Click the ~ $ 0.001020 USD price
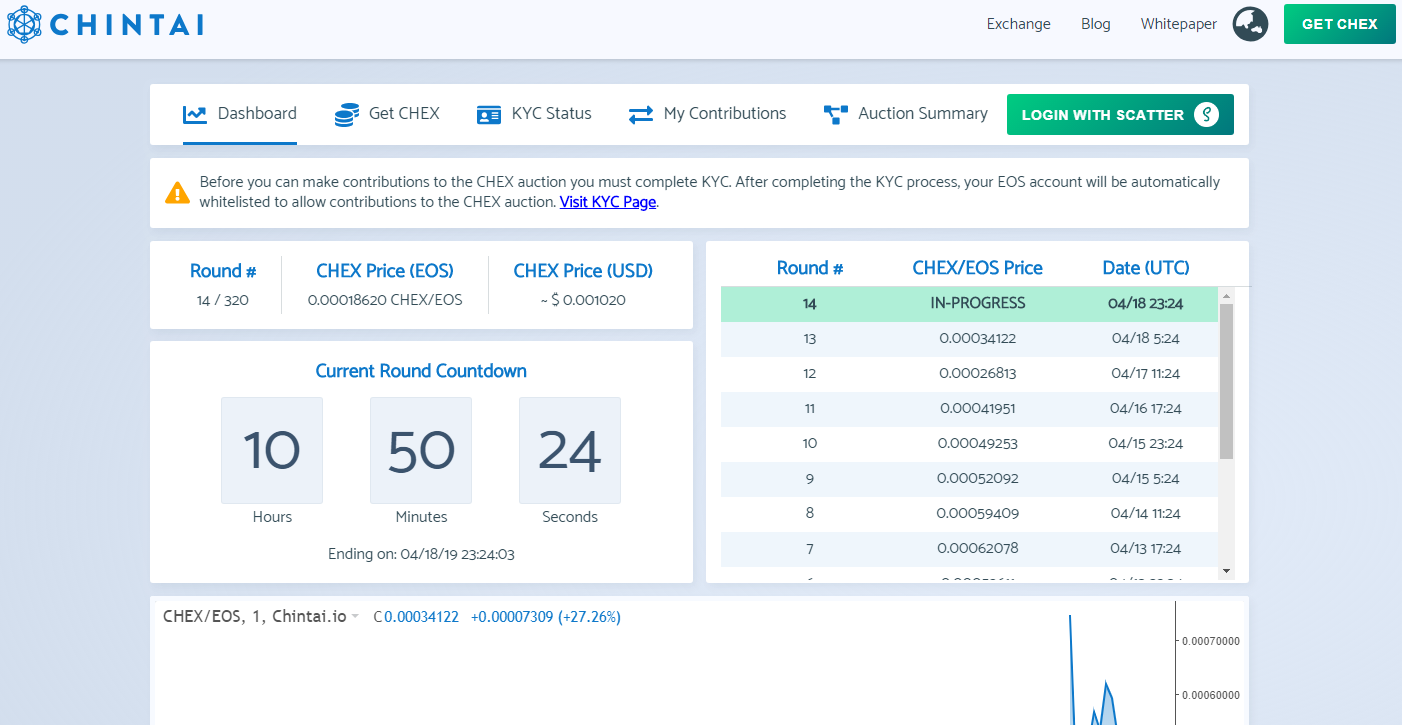This screenshot has height=725, width=1402. 583,300
